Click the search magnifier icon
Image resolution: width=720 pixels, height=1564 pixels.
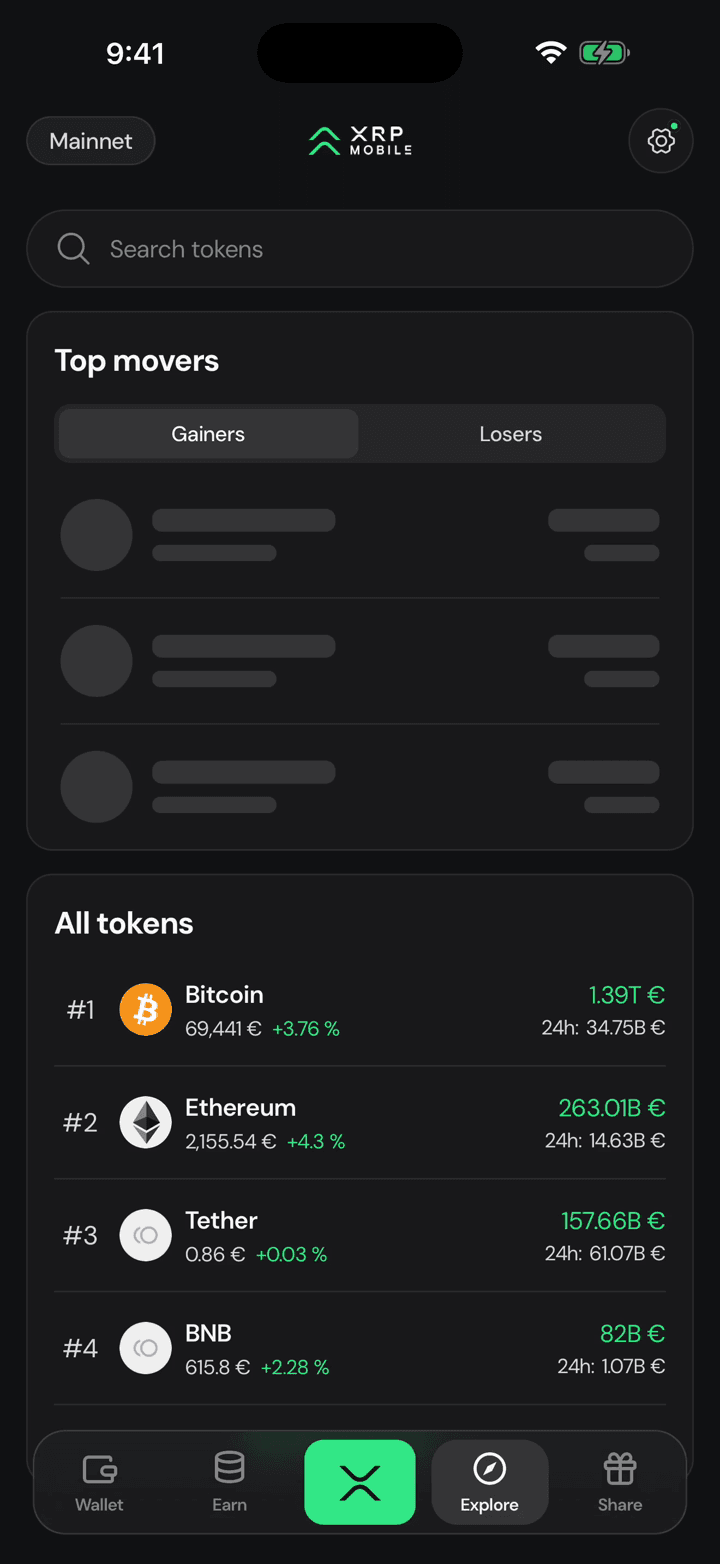coord(73,249)
